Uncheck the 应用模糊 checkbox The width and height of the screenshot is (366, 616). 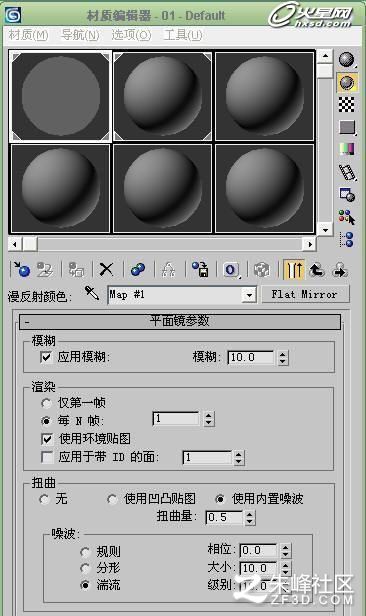point(46,357)
